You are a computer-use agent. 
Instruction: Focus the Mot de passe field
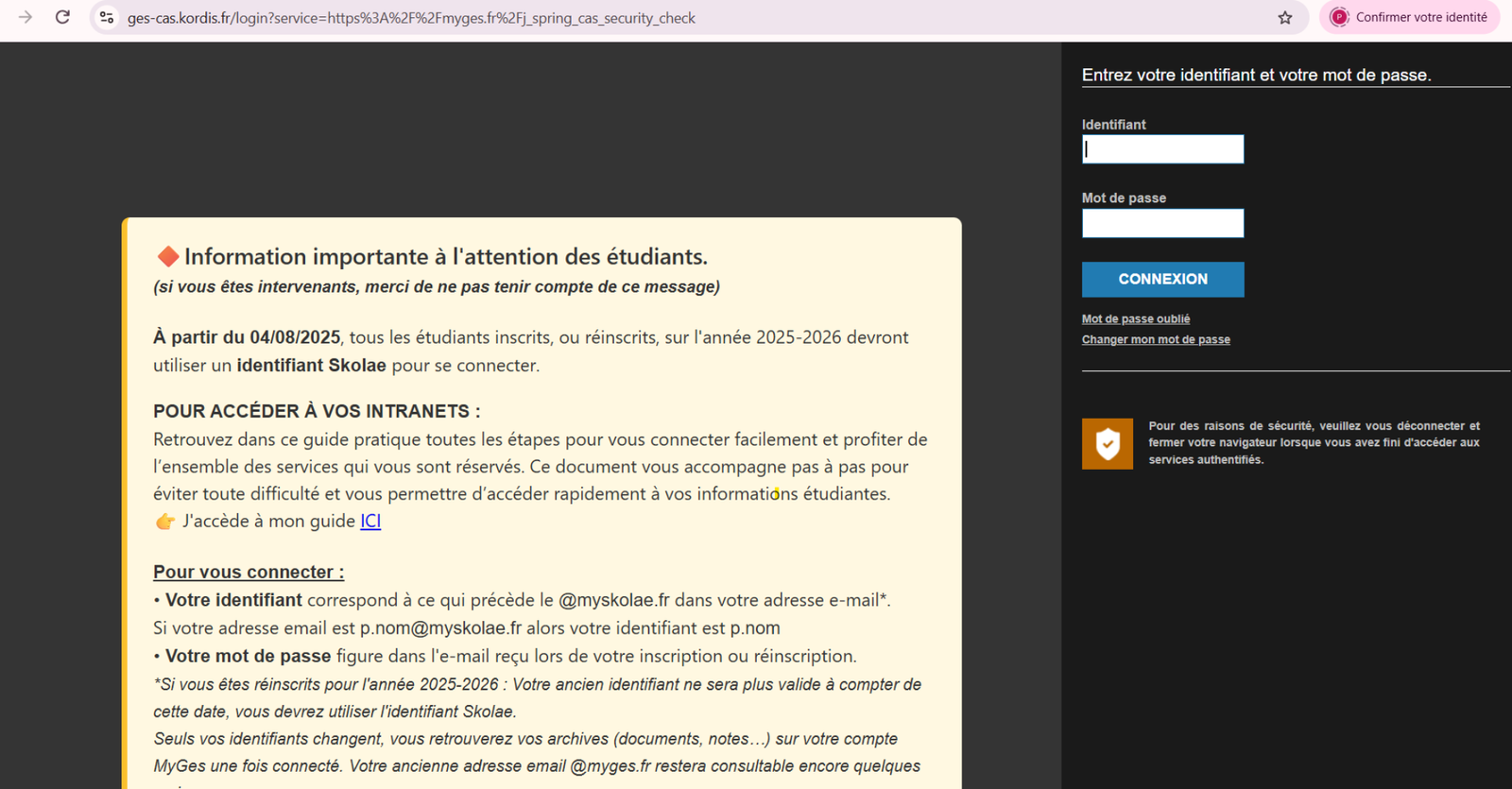coord(1162,223)
